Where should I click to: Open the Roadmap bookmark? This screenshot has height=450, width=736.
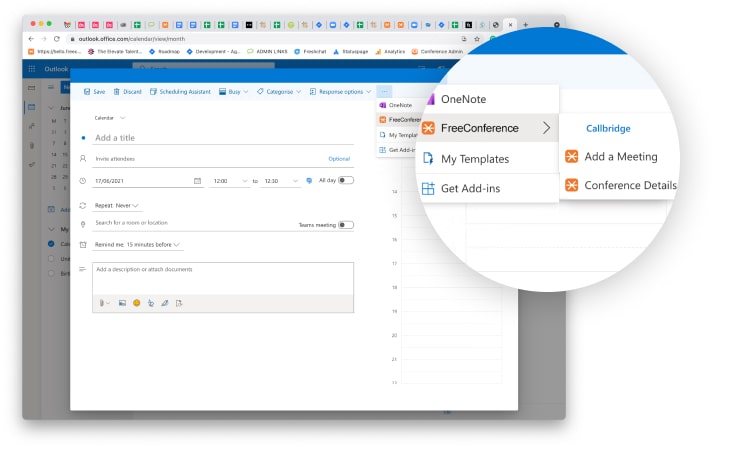click(x=164, y=52)
